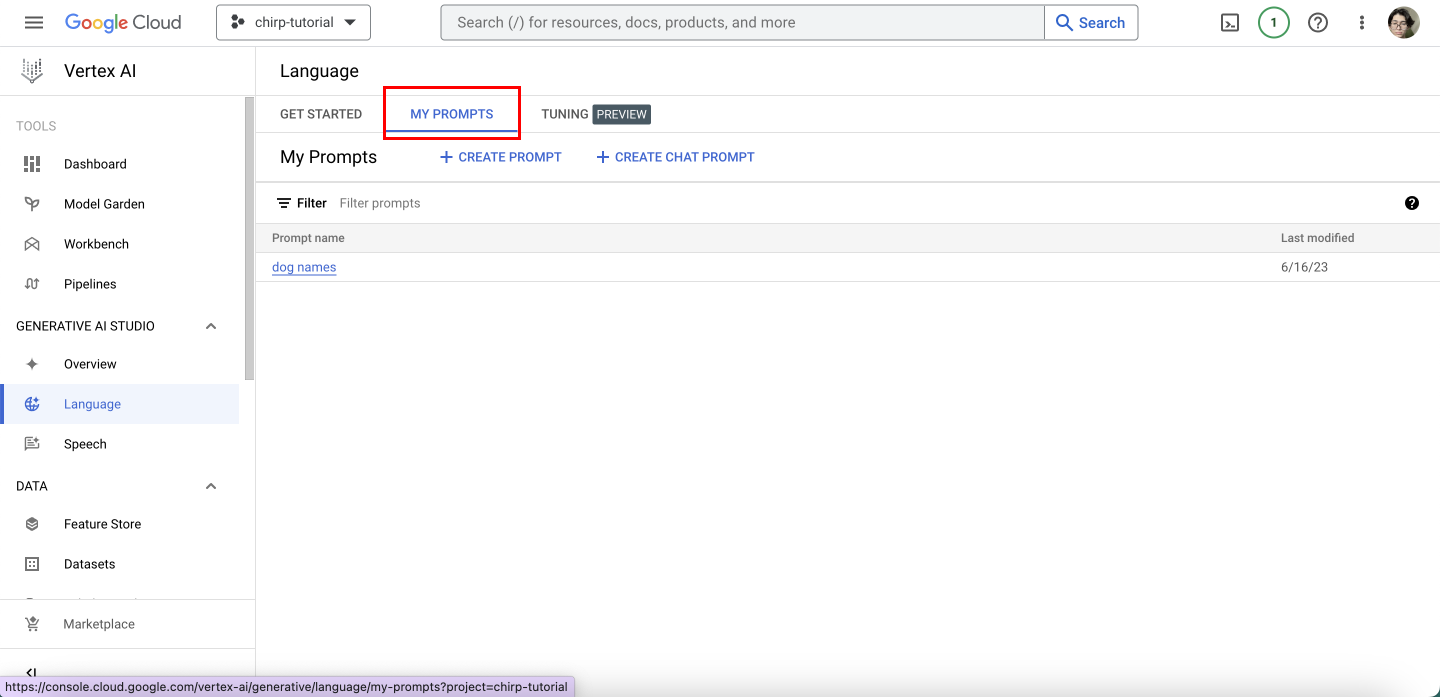Click the user account avatar
Image resolution: width=1440 pixels, height=697 pixels.
tap(1404, 23)
